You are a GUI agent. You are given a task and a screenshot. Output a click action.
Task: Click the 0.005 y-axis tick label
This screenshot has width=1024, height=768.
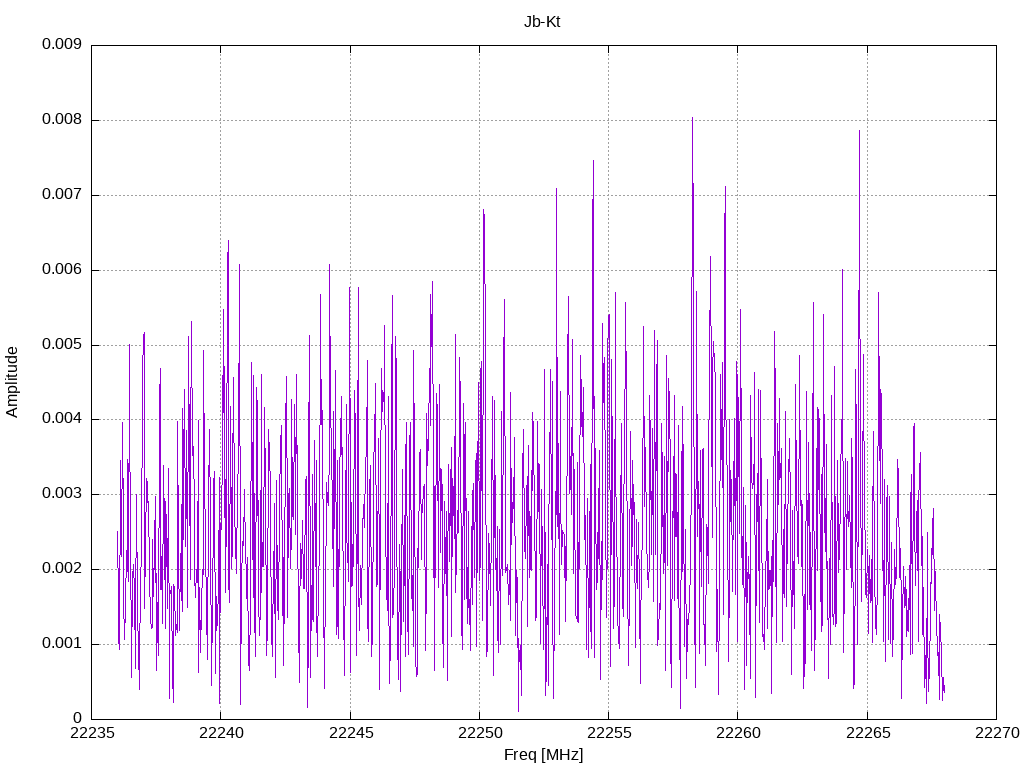(x=62, y=344)
